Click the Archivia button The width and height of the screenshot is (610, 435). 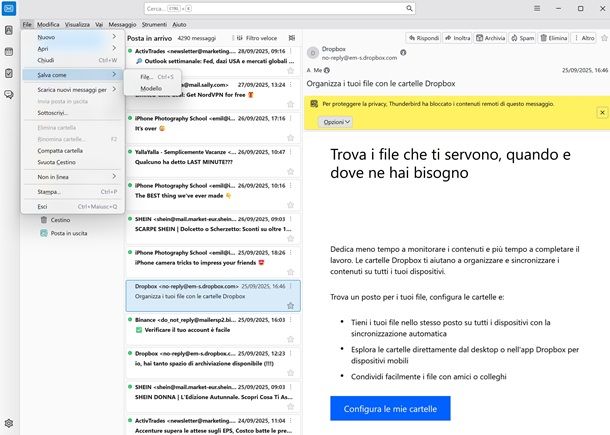(490, 38)
